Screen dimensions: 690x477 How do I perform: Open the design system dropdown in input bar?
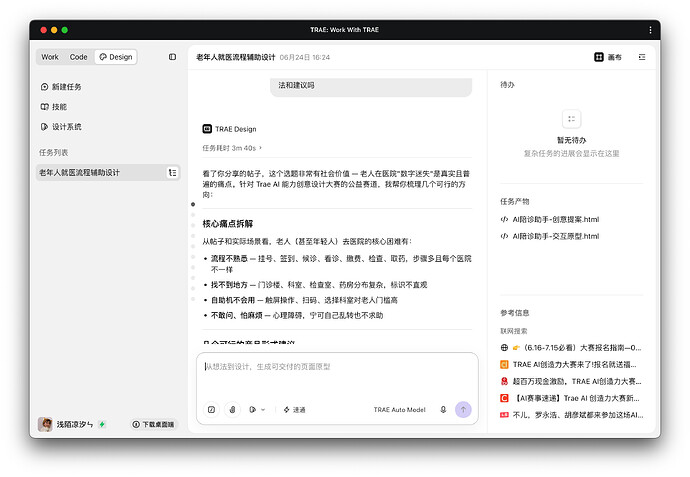coord(257,409)
